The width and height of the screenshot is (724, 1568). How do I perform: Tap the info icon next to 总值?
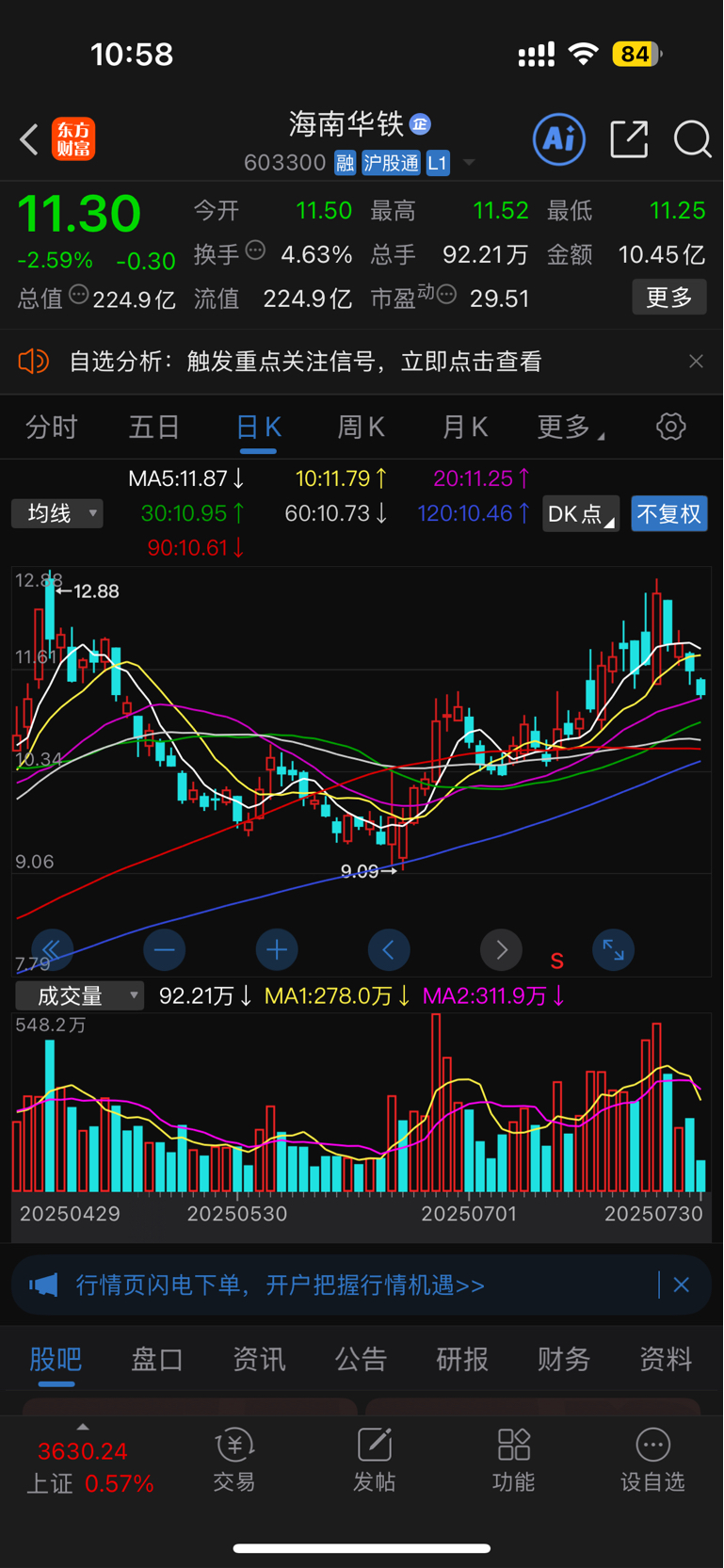[x=79, y=295]
